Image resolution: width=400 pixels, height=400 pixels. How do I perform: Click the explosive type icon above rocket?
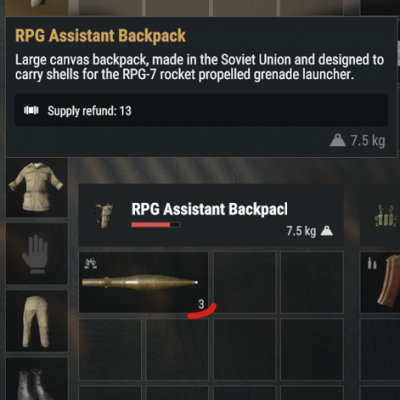(x=90, y=263)
